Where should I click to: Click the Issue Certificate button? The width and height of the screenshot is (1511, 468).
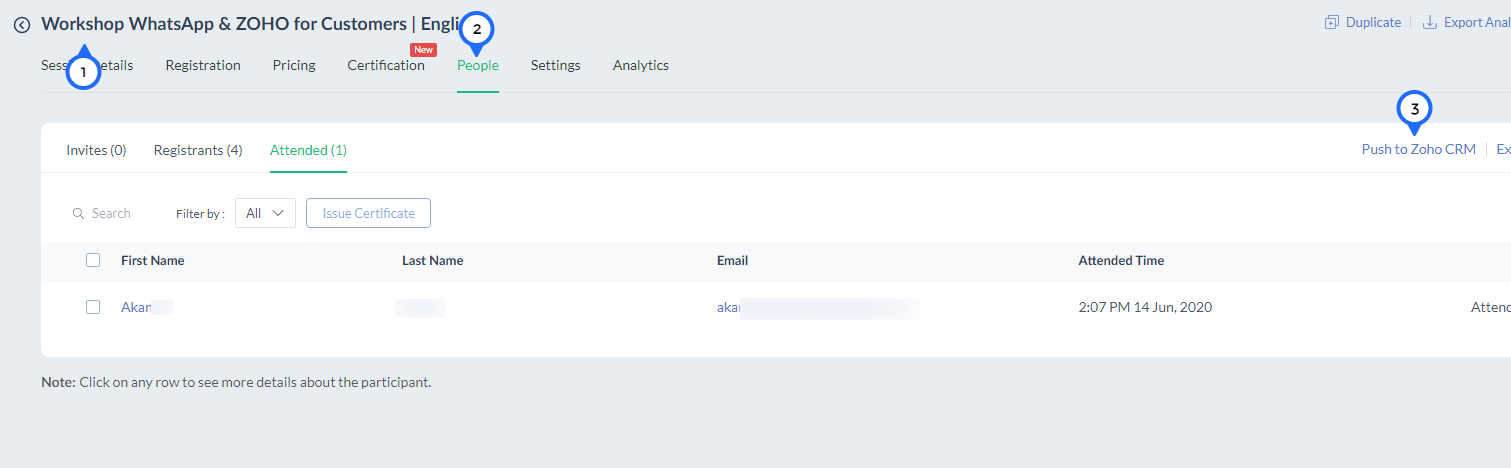point(368,213)
